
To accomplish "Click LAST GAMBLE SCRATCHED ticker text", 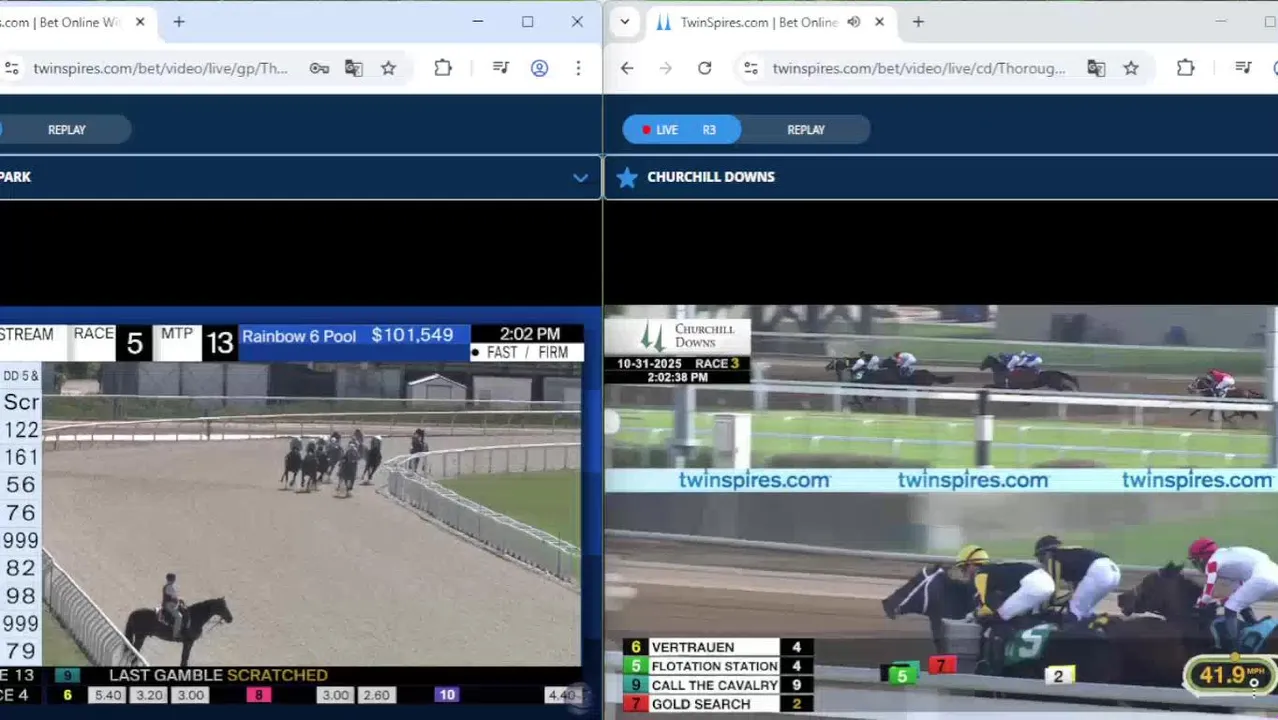I will (x=218, y=675).
